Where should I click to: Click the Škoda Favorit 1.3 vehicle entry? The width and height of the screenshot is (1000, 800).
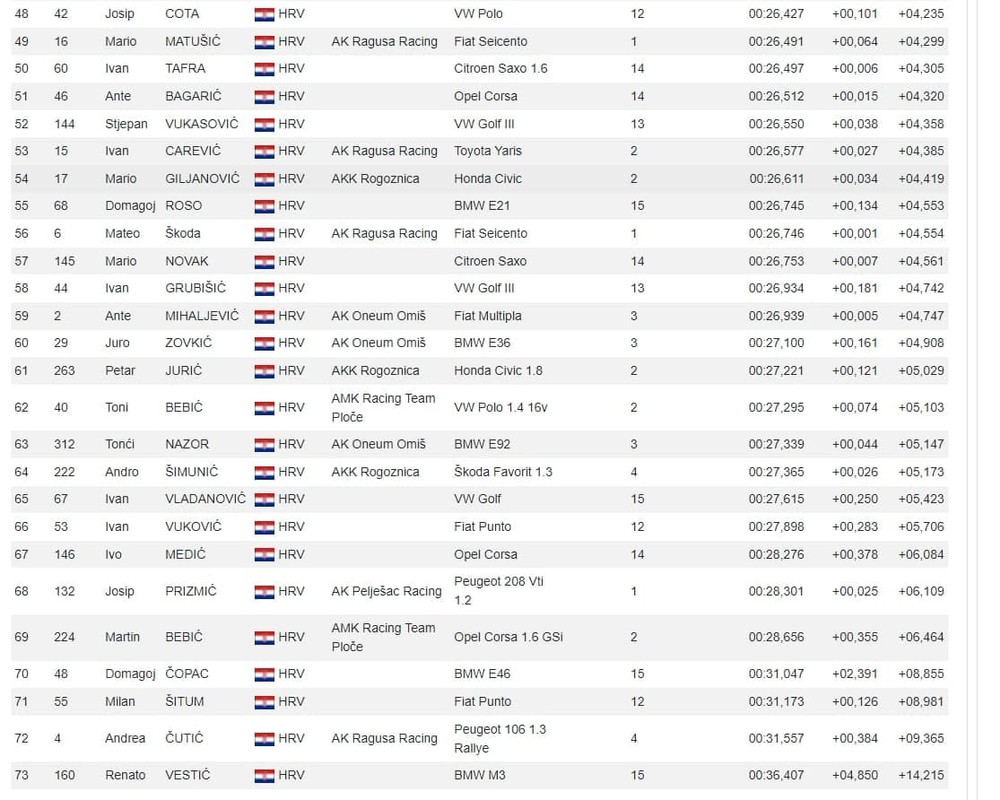503,472
